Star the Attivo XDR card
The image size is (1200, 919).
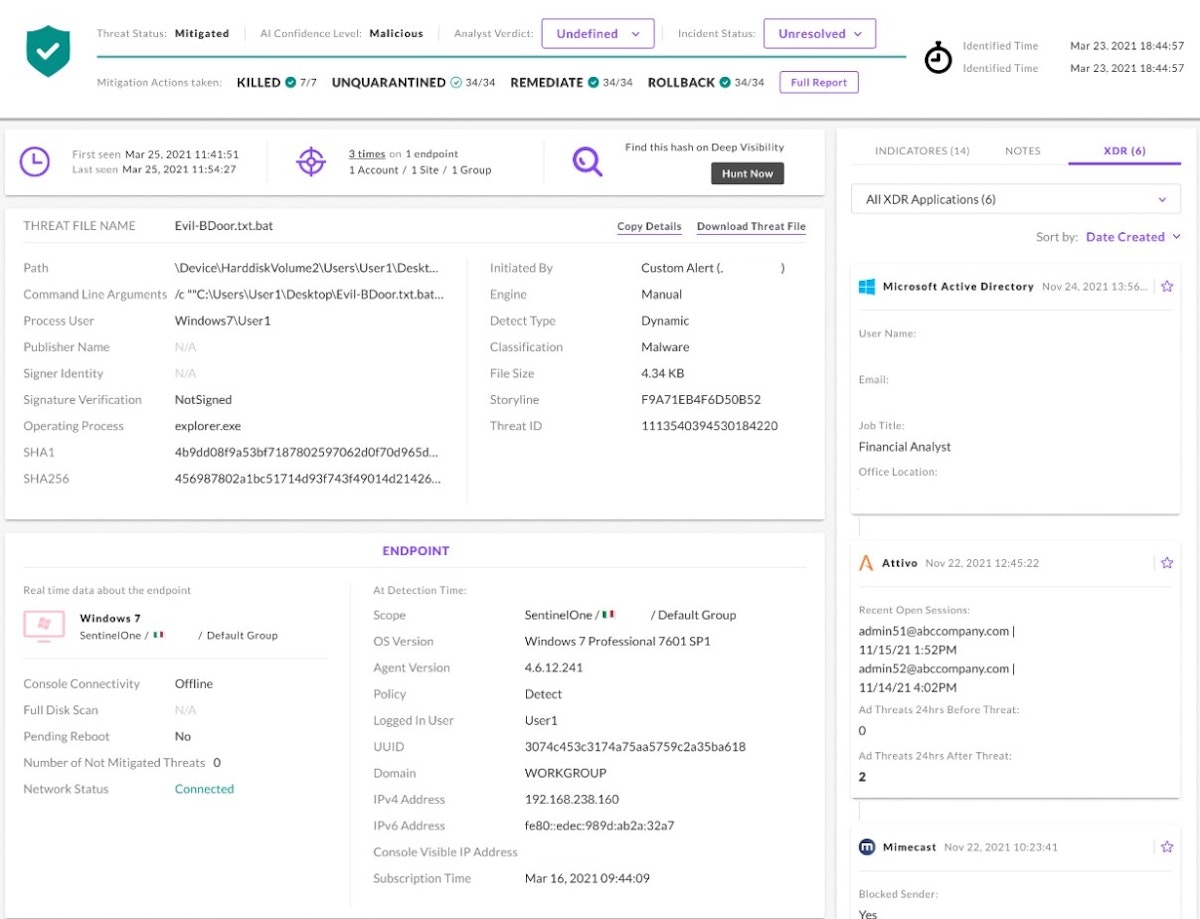(1167, 563)
